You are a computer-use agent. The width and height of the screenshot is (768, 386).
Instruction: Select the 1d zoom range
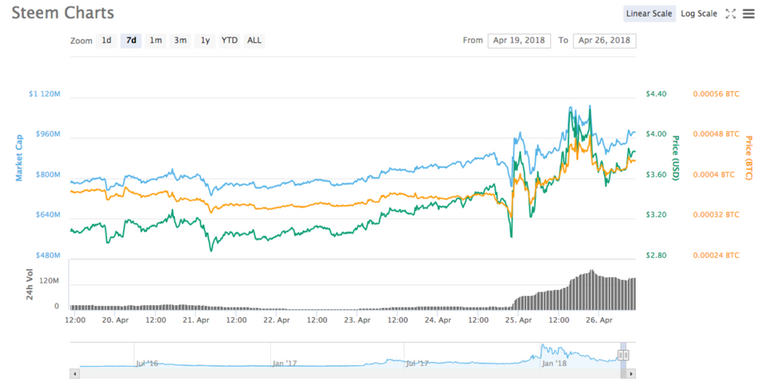click(106, 41)
